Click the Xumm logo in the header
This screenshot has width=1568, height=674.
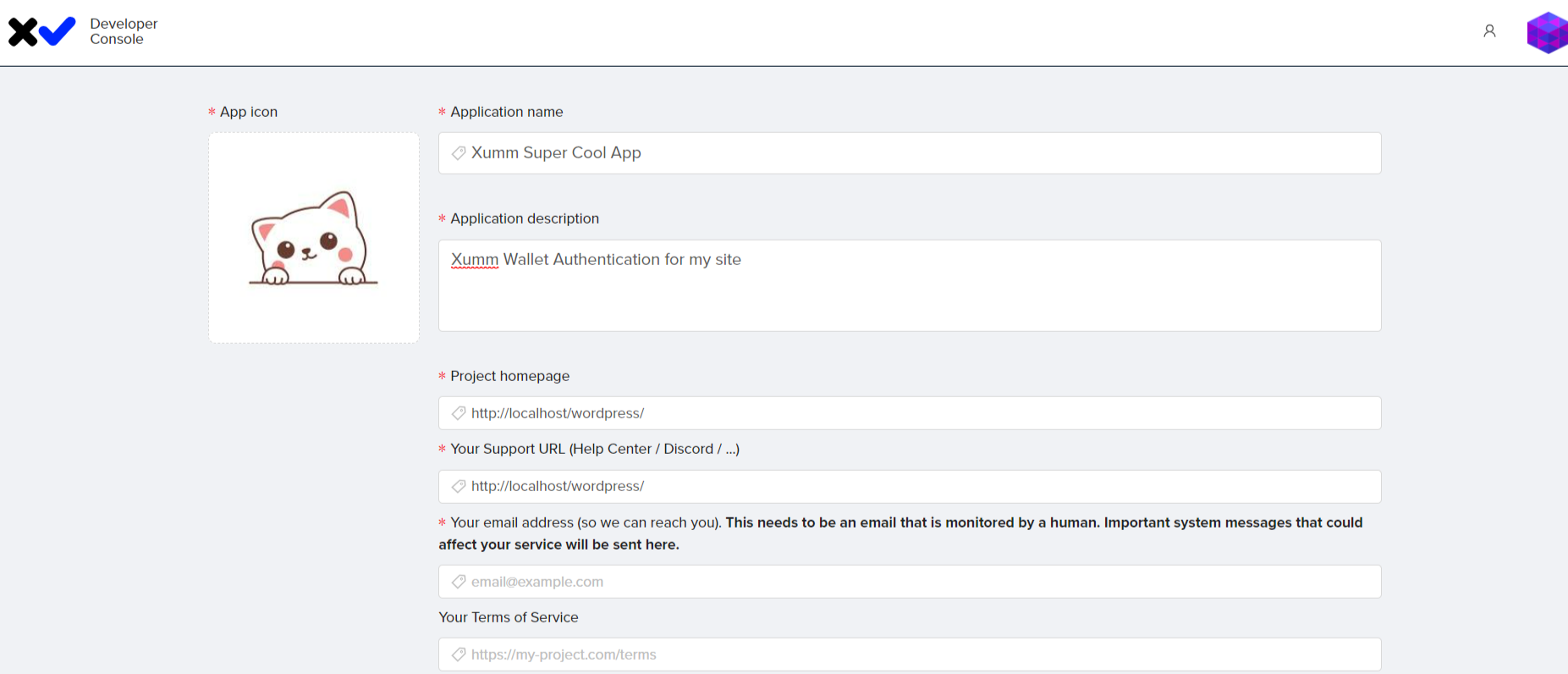(41, 31)
